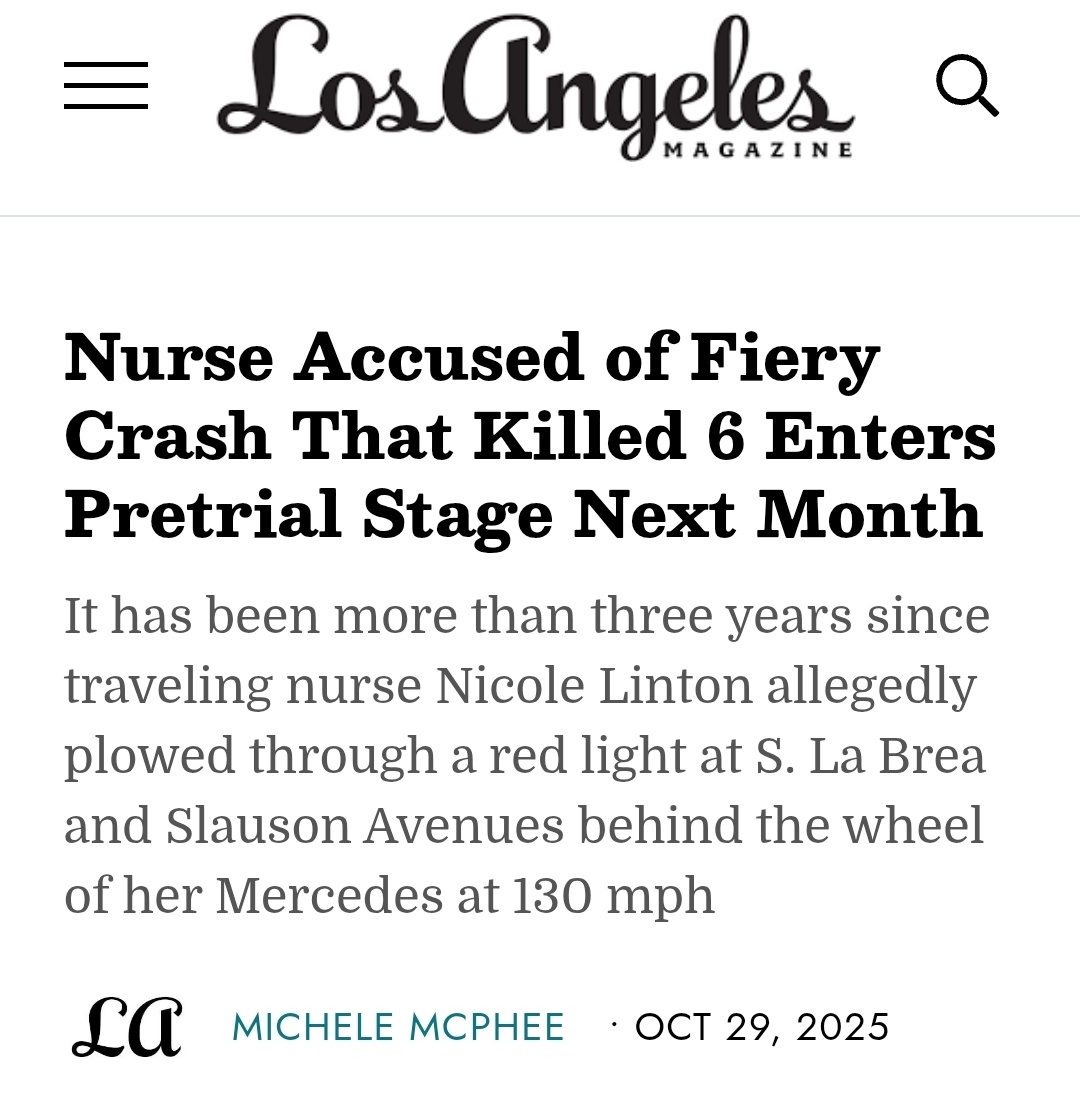Click the Los Angeles Magazine logo
This screenshot has width=1080, height=1099.
coord(535,87)
